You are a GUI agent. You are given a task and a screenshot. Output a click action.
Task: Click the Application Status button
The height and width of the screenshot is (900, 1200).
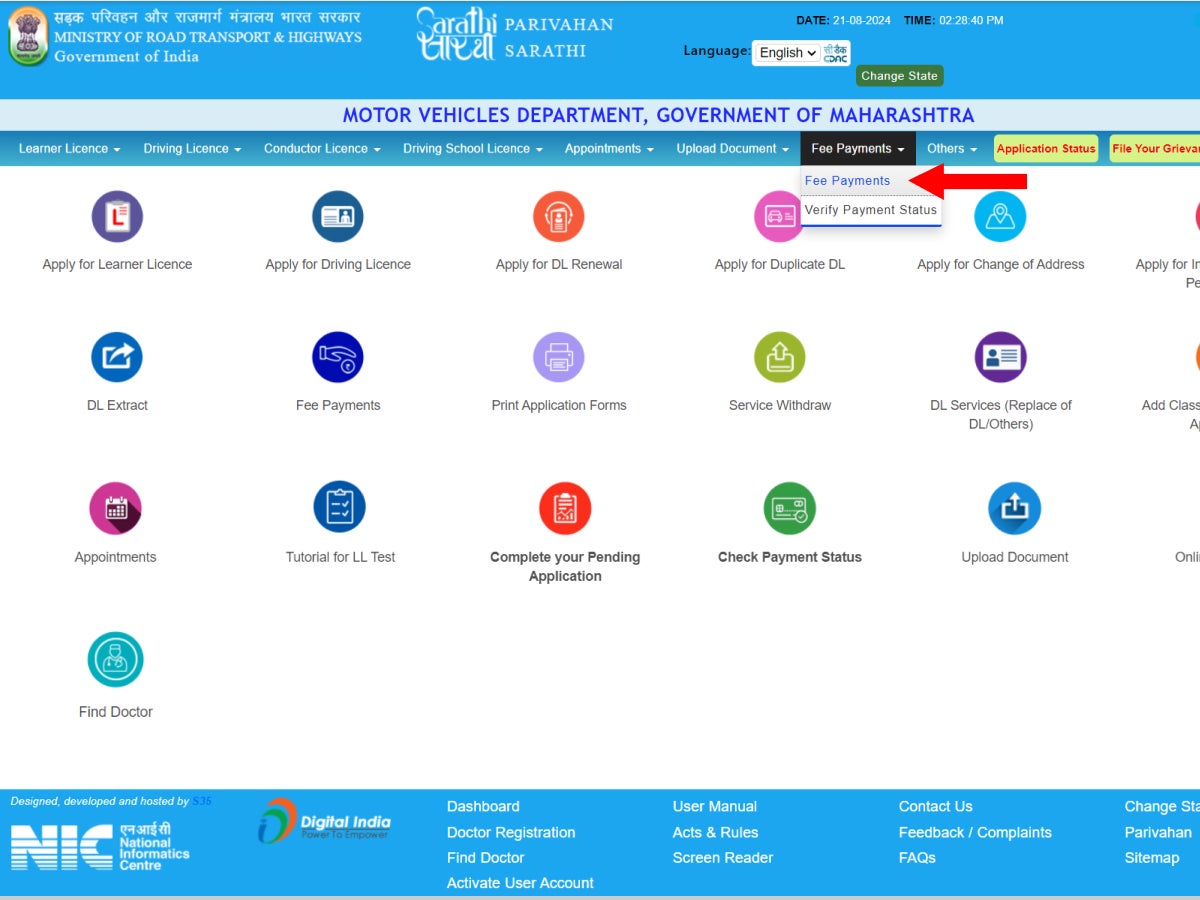coord(1045,149)
